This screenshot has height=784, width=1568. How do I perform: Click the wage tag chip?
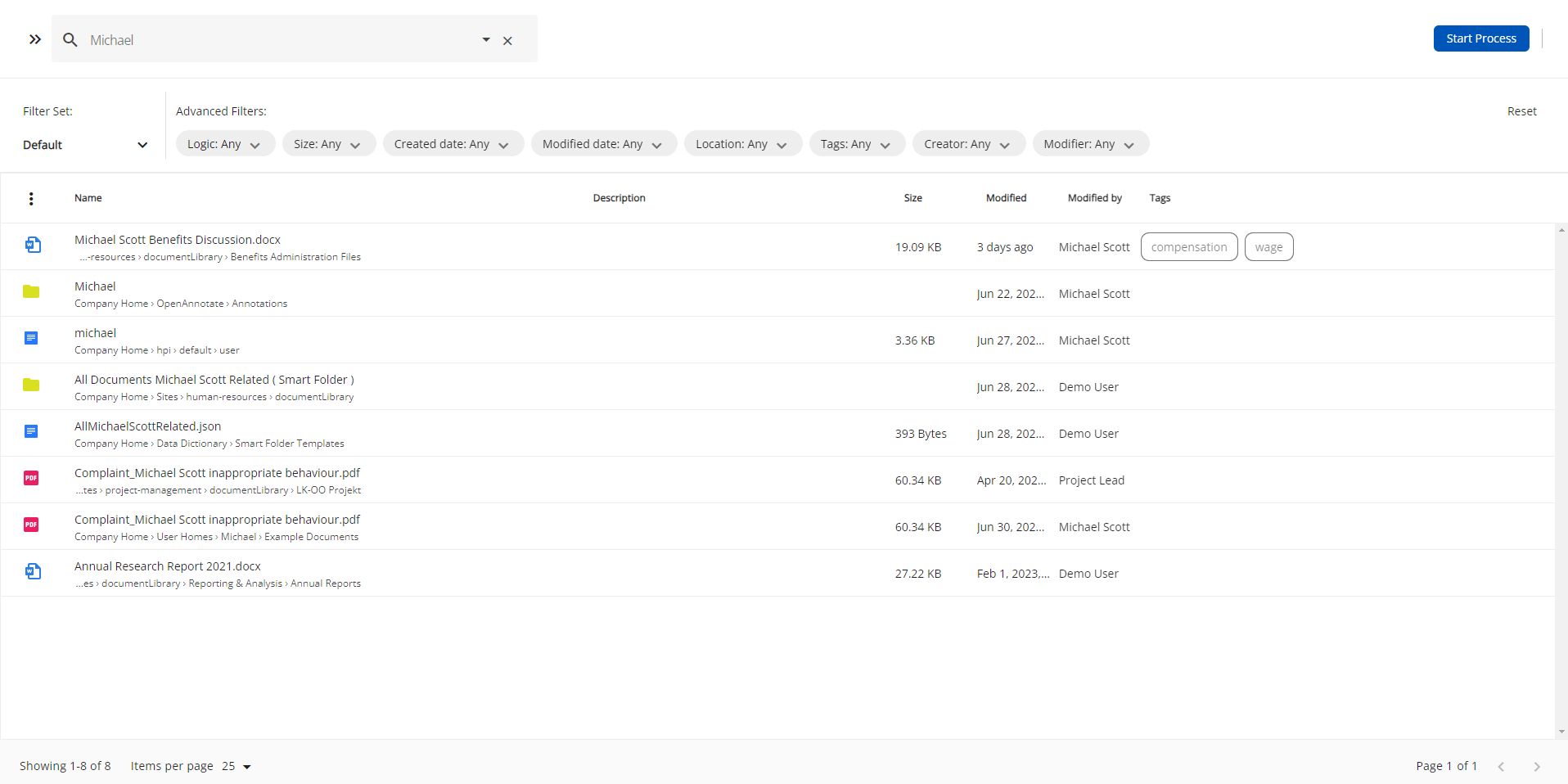pyautogui.click(x=1269, y=247)
